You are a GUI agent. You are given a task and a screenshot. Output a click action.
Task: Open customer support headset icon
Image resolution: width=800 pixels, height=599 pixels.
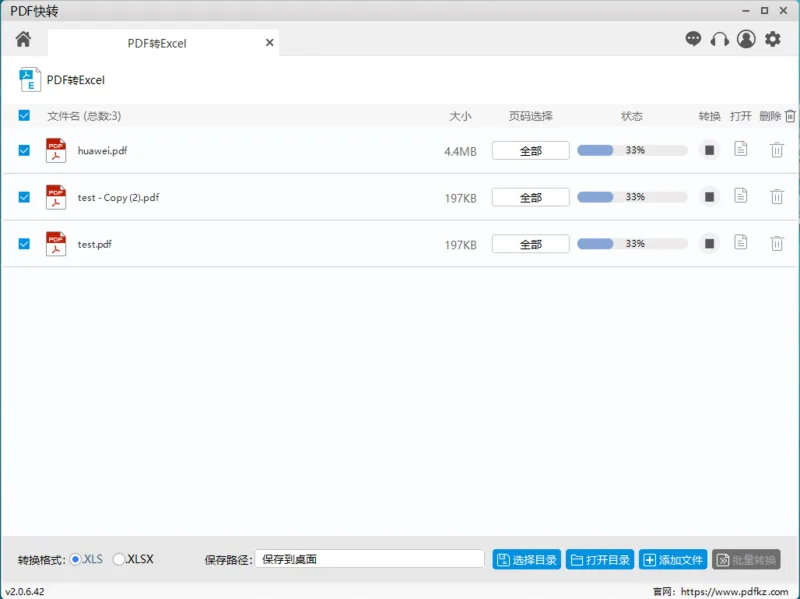coord(719,39)
